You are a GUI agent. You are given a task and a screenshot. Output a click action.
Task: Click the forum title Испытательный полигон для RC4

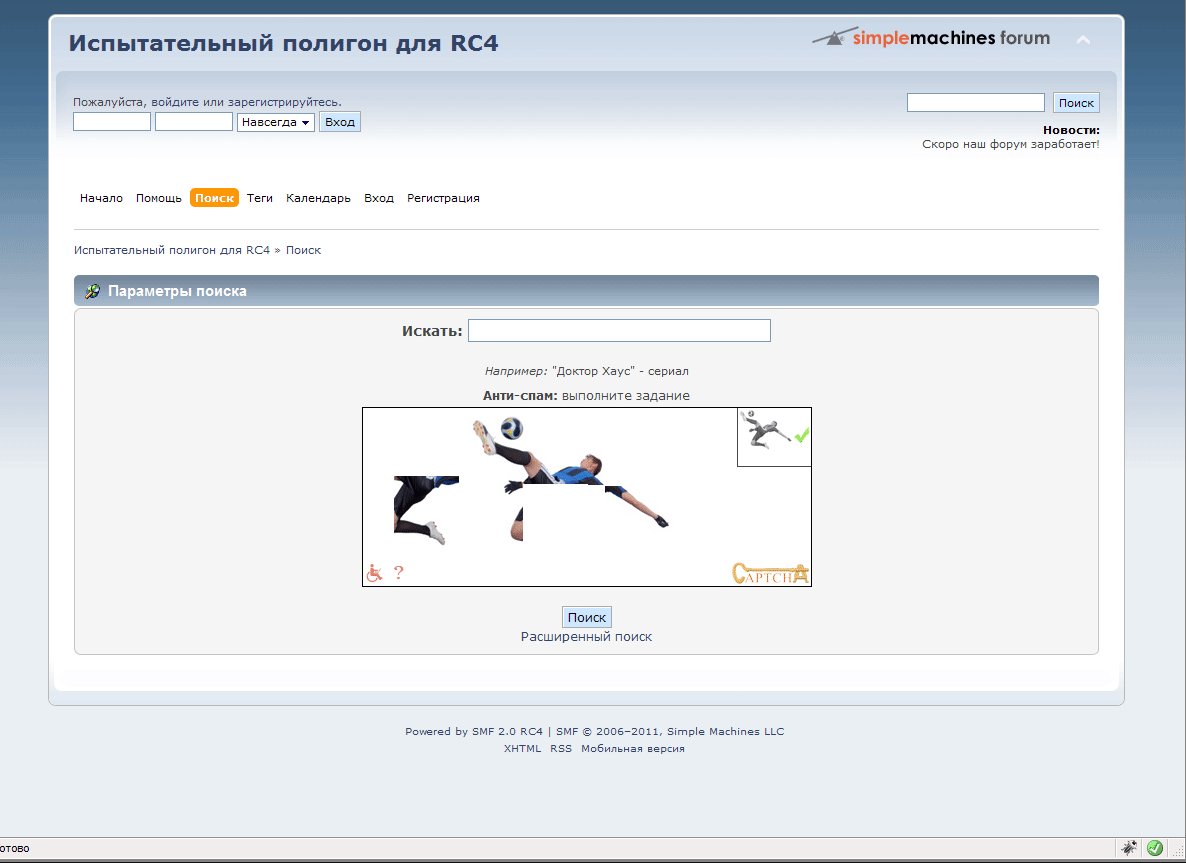(x=284, y=43)
